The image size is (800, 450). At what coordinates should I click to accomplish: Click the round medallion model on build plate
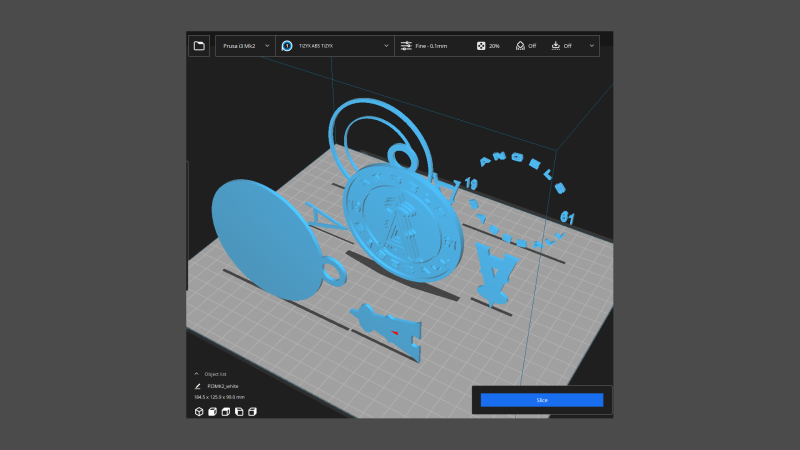point(405,223)
